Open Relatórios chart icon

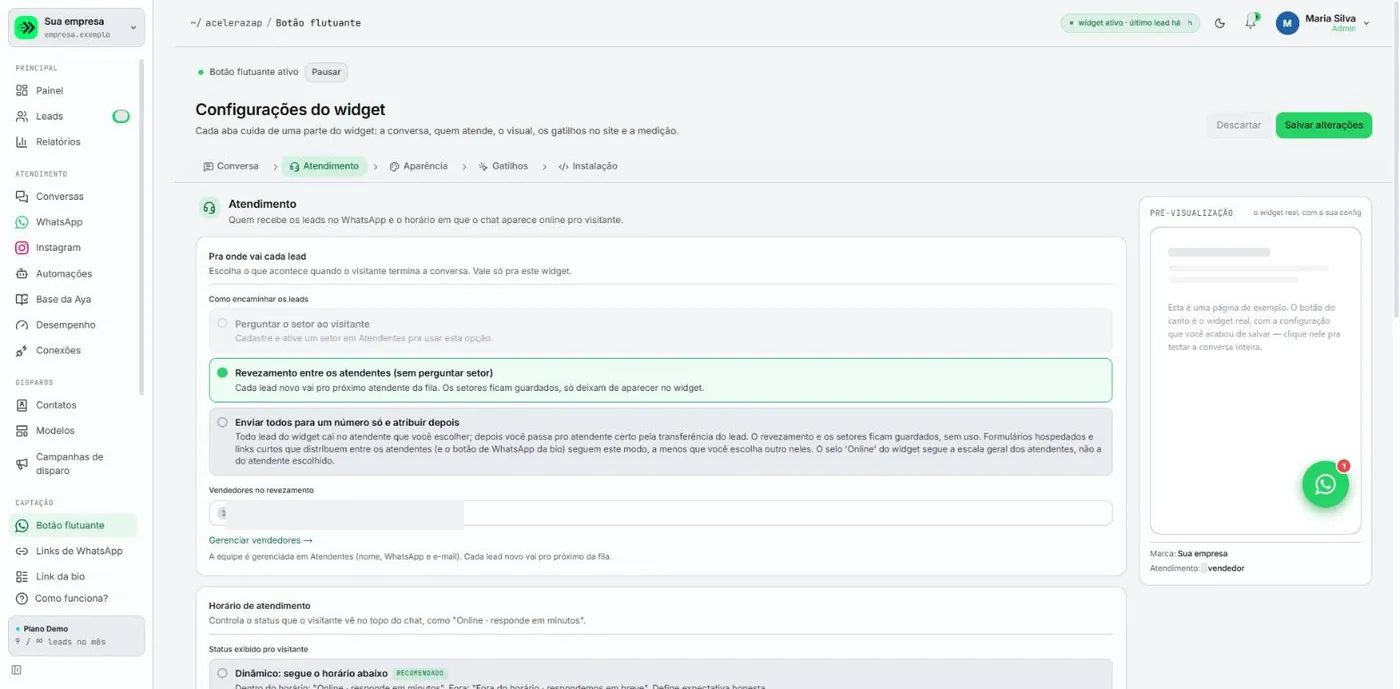click(22, 142)
